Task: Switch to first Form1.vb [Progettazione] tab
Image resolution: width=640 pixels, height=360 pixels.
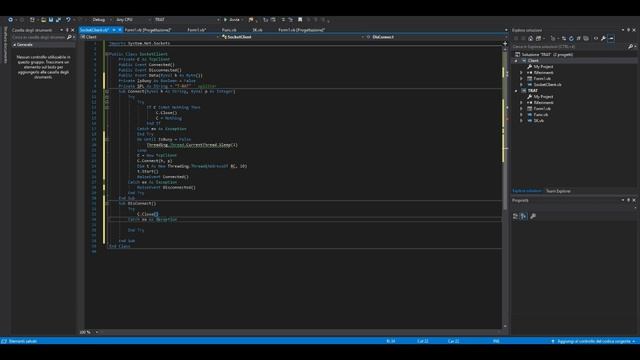Action: tap(148, 30)
